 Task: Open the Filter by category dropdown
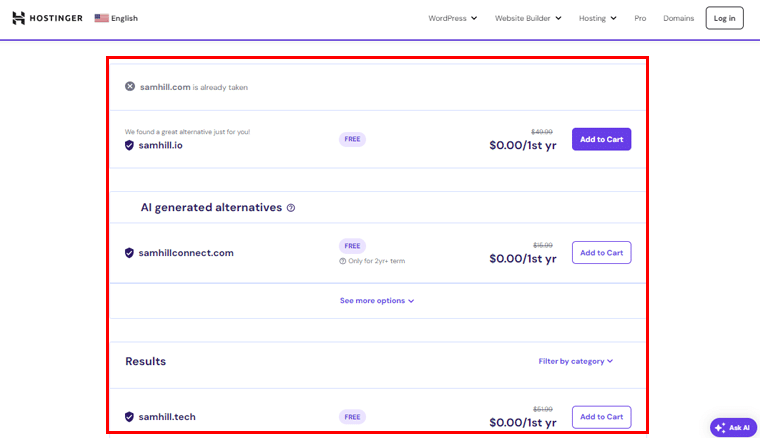pos(576,361)
